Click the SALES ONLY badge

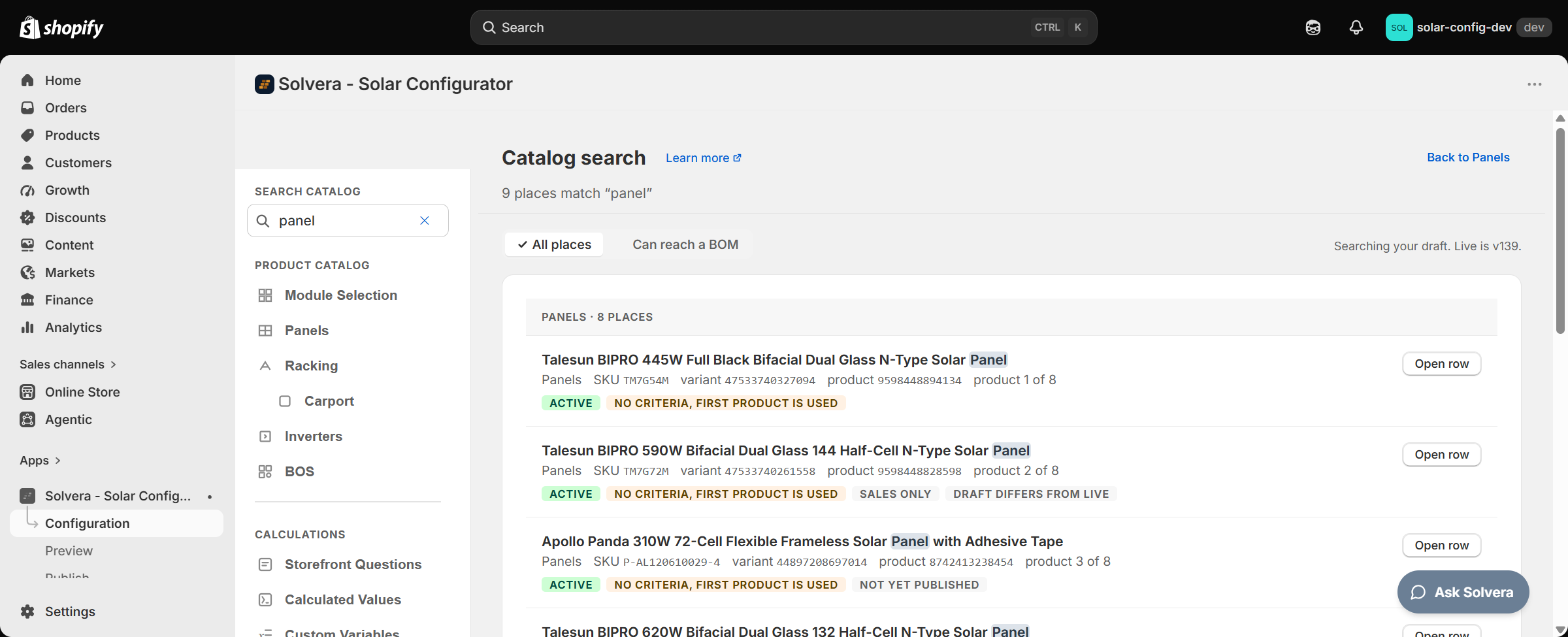click(x=895, y=494)
